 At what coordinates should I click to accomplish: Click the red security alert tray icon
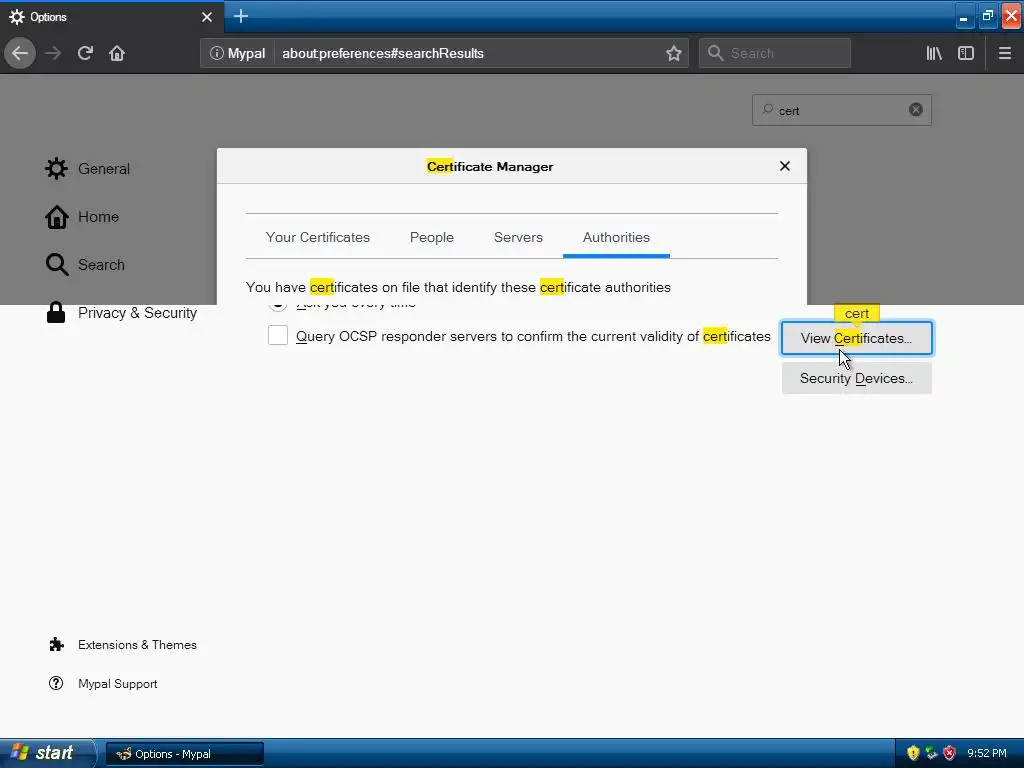950,753
